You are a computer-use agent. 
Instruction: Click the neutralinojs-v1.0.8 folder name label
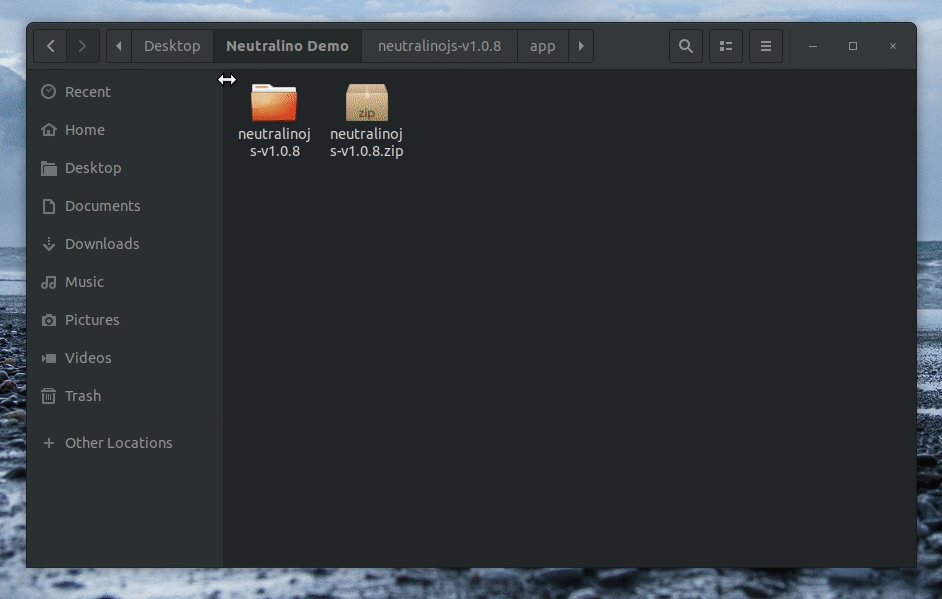(274, 142)
